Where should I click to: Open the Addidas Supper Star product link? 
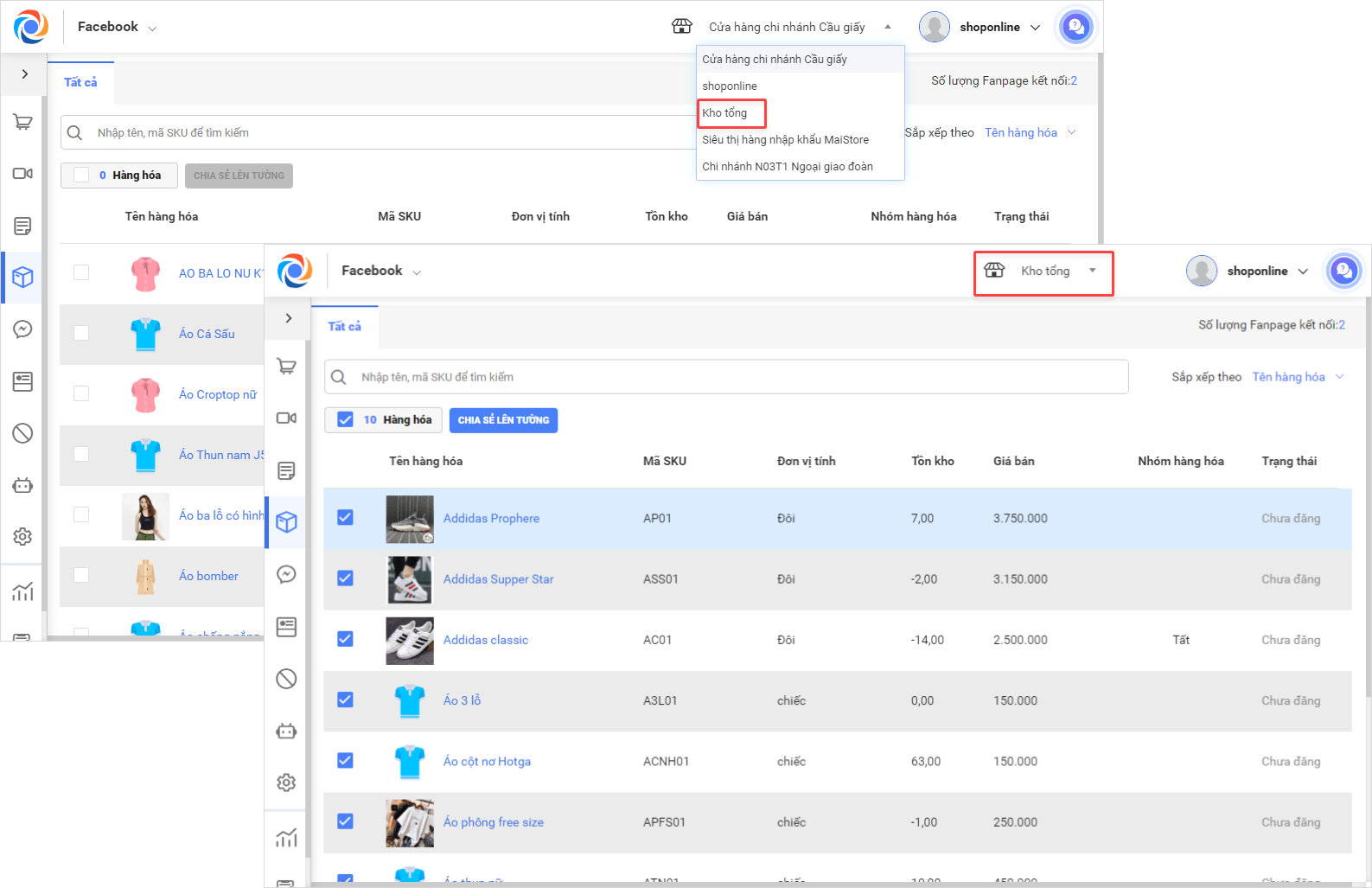(498, 579)
